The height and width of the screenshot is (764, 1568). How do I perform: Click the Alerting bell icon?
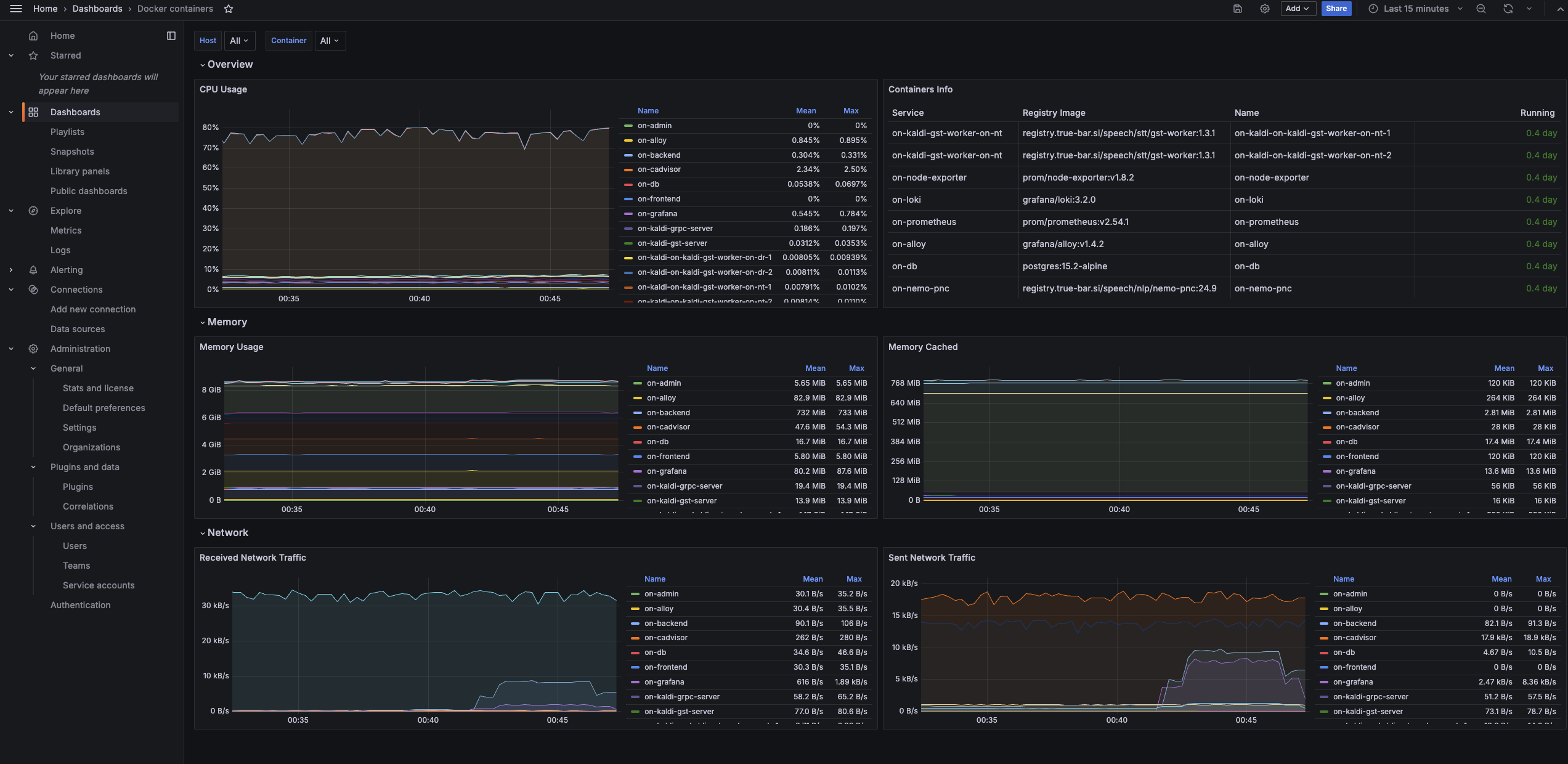[x=33, y=270]
